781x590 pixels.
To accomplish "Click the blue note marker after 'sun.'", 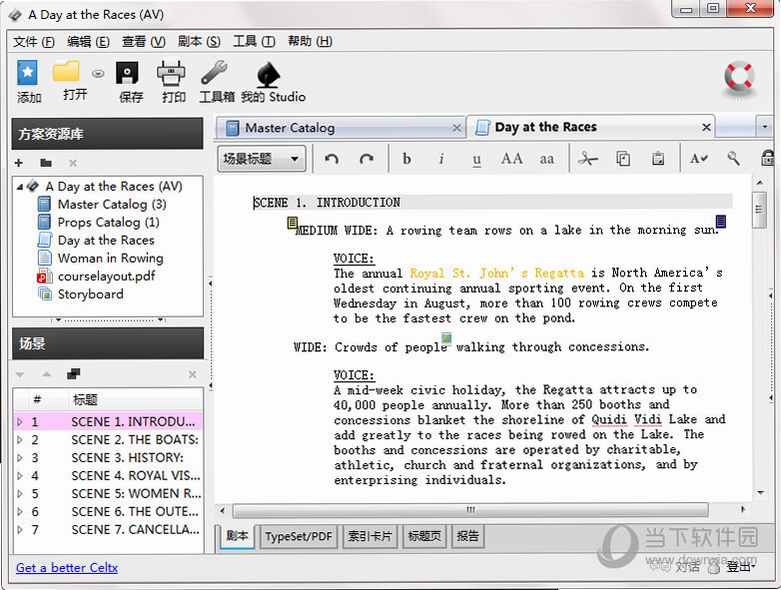I will (x=721, y=221).
